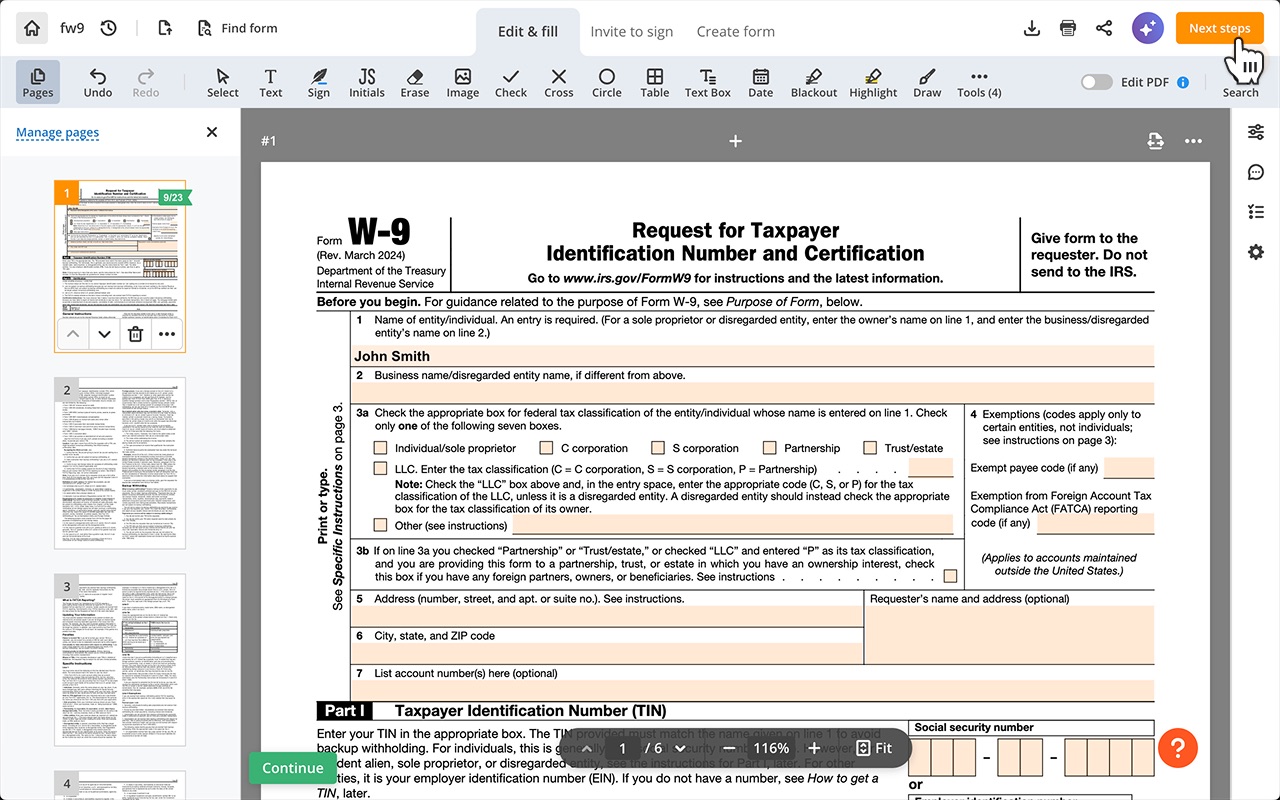This screenshot has width=1280, height=800.
Task: Check the LLC box
Action: (x=380, y=468)
